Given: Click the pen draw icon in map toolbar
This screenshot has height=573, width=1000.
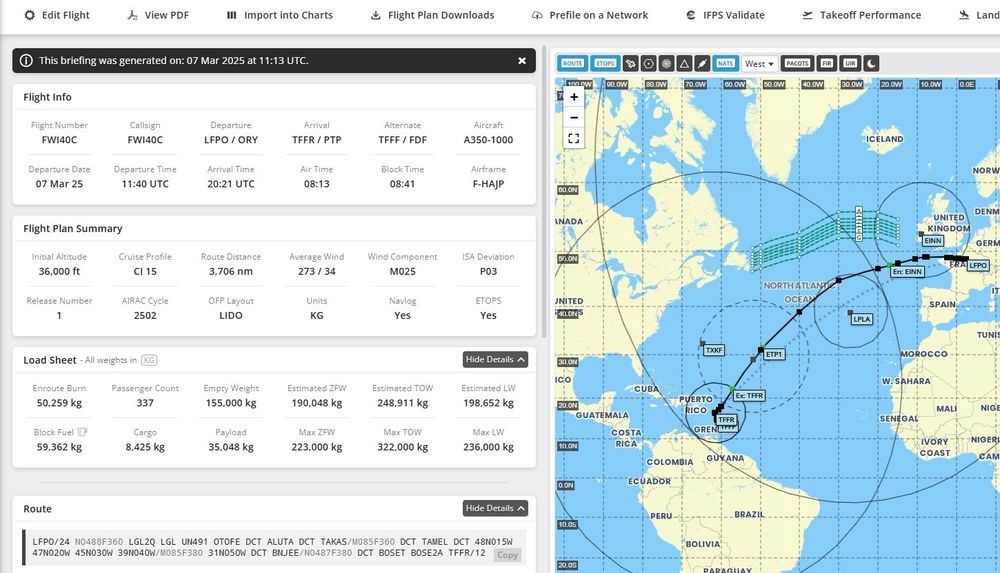Looking at the screenshot, I should click(x=702, y=63).
